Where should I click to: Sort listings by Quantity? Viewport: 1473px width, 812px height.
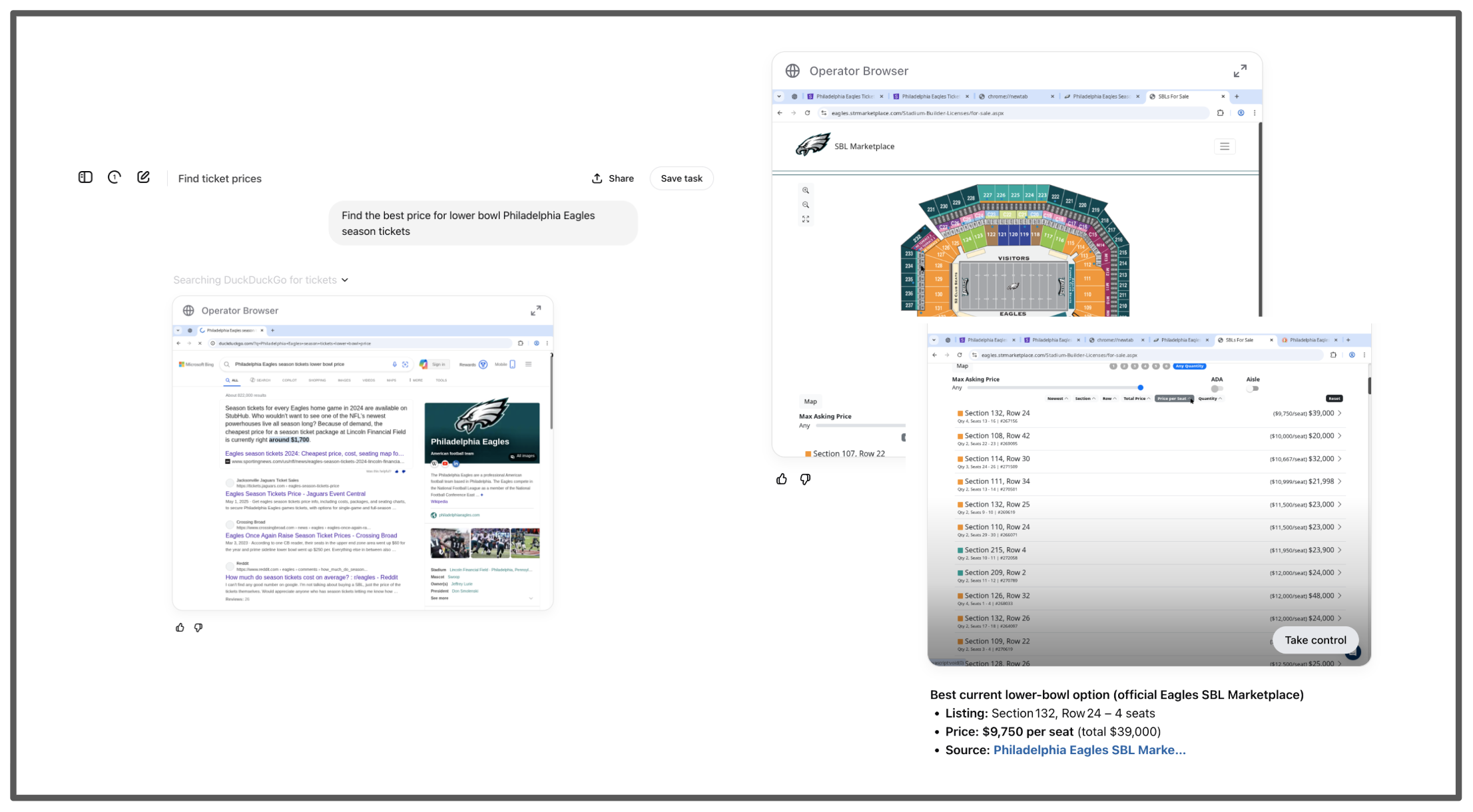[x=1210, y=399]
